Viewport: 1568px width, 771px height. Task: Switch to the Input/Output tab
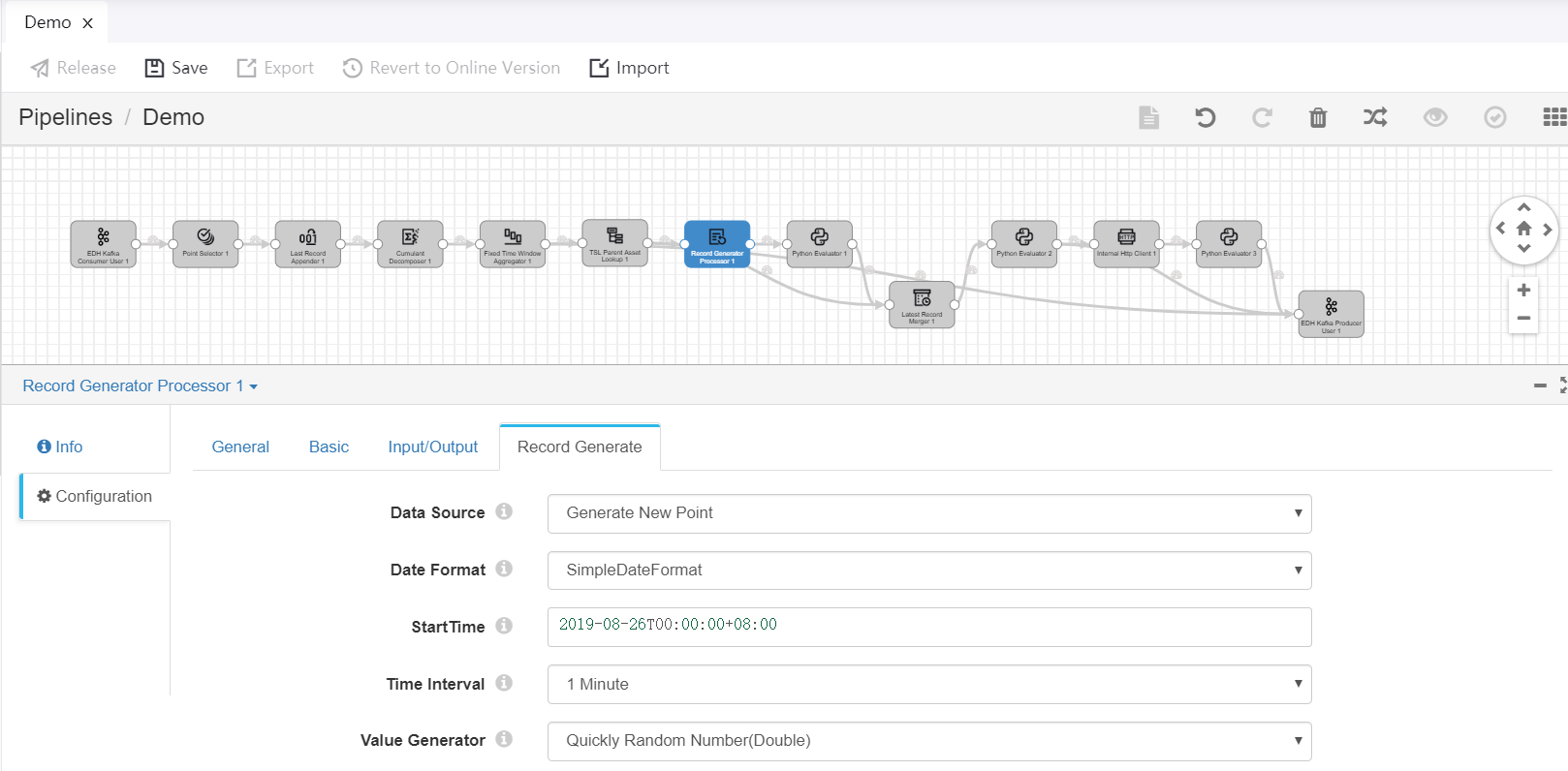(432, 447)
